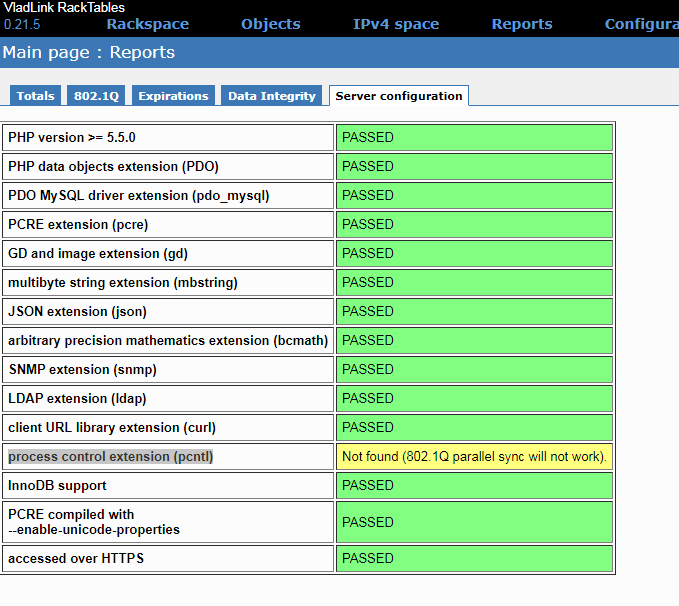This screenshot has height=606, width=679.
Task: Click the PASSED cell for InnoDB support
Action: coord(474,486)
